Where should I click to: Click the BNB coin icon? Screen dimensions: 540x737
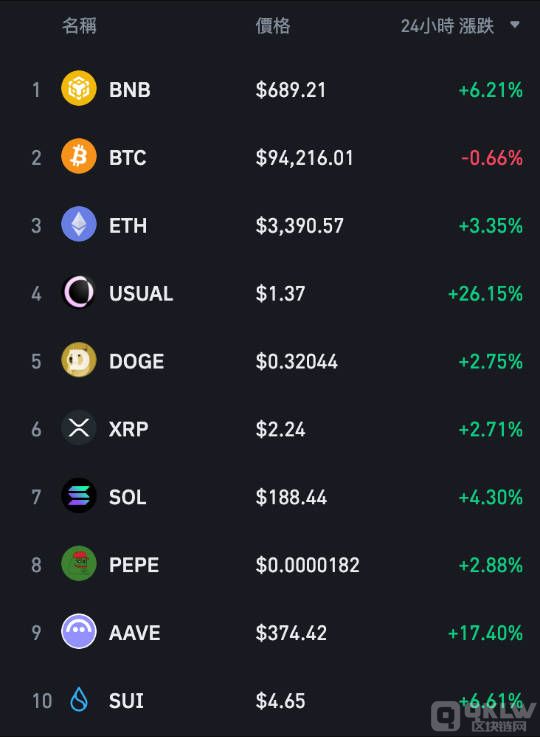(79, 88)
